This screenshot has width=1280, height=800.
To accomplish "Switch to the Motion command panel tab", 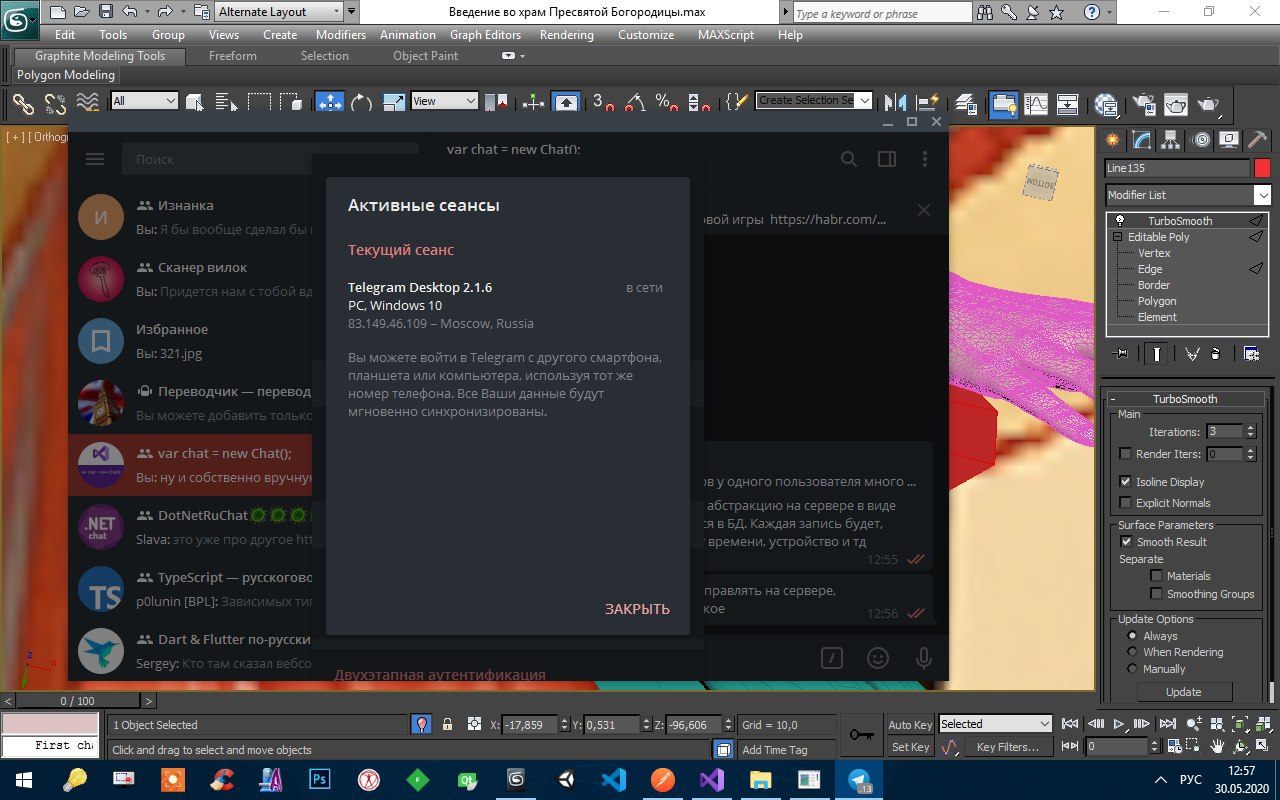I will coord(1201,140).
